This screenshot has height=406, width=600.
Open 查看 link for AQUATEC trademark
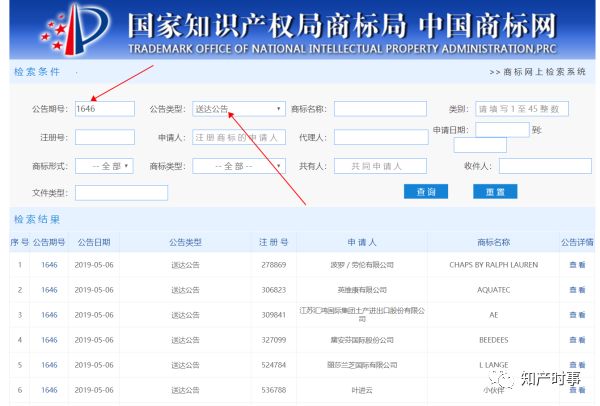577,290
